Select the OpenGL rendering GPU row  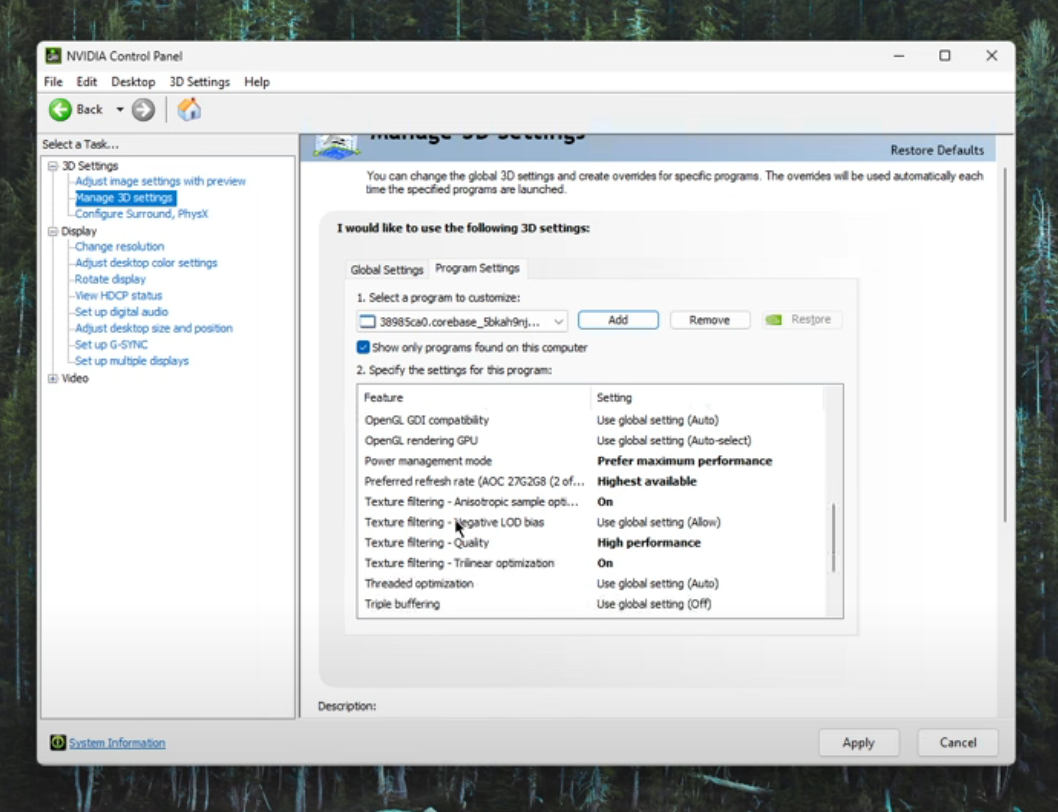point(590,440)
